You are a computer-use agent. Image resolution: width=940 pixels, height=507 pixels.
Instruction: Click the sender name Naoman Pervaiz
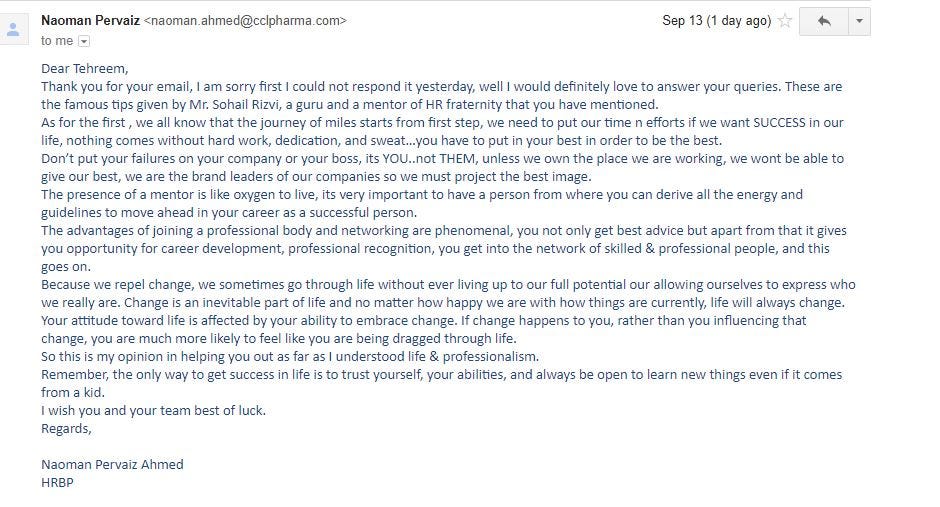click(91, 20)
